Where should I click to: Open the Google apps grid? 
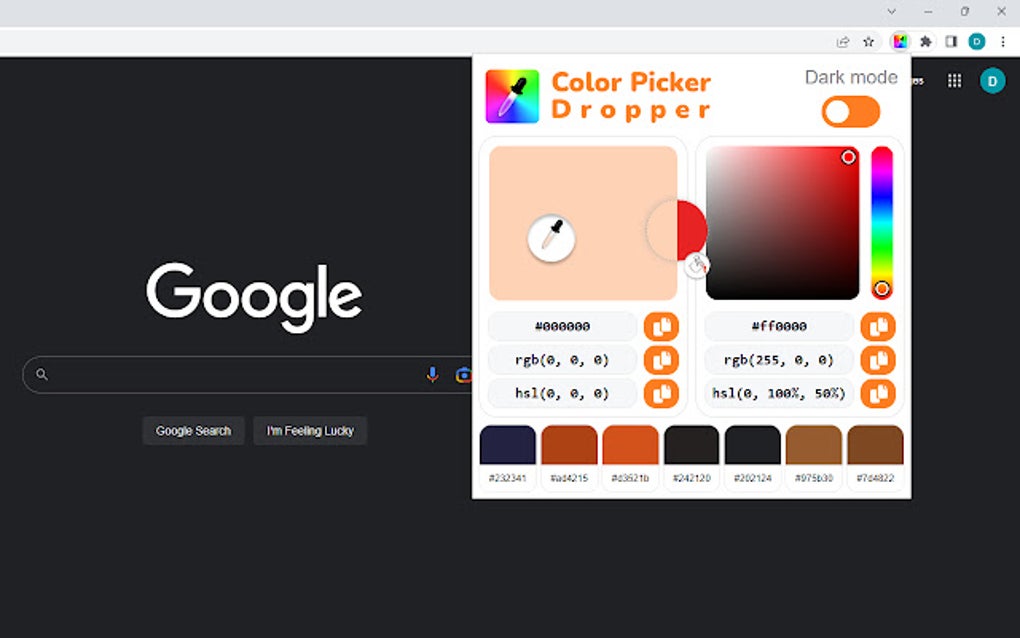[x=954, y=81]
